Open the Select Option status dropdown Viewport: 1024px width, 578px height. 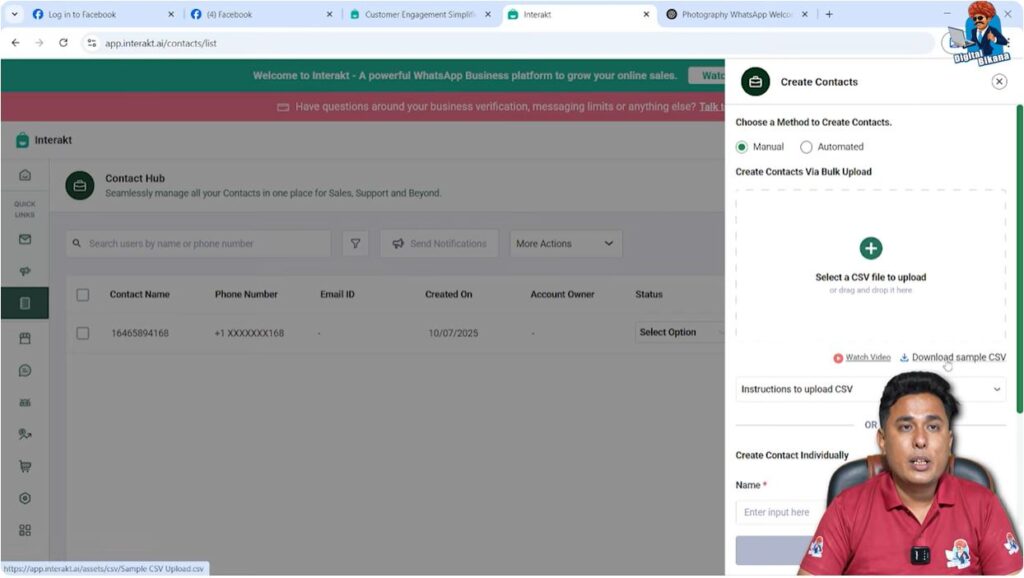[x=679, y=332]
